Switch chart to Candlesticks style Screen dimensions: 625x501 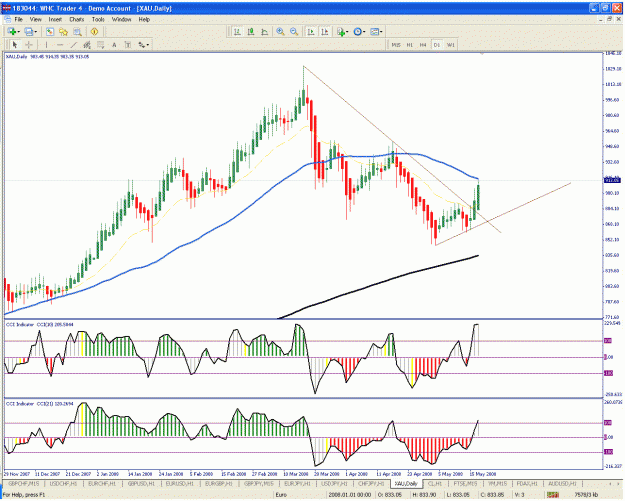pos(251,31)
